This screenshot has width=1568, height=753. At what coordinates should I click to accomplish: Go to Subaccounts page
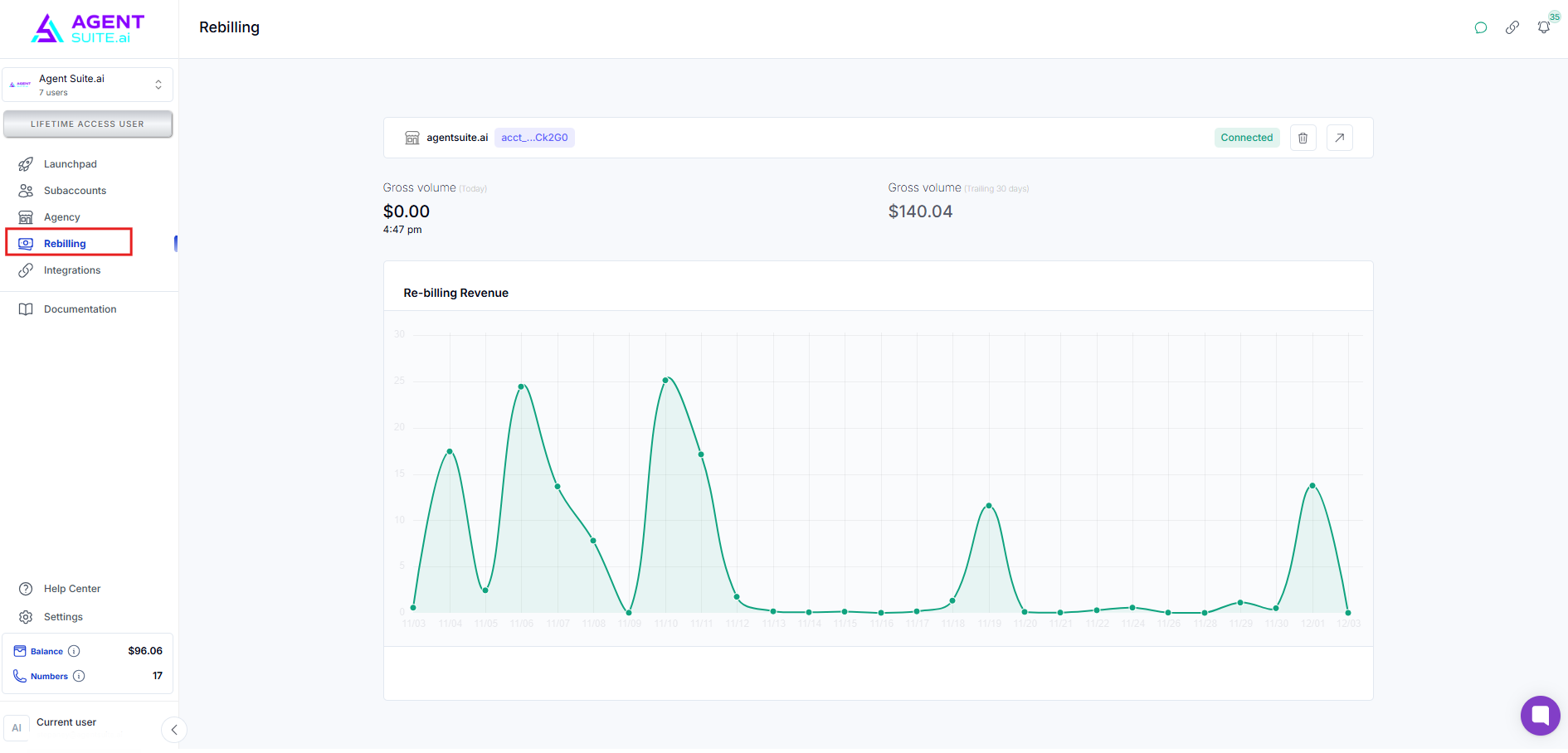point(75,191)
